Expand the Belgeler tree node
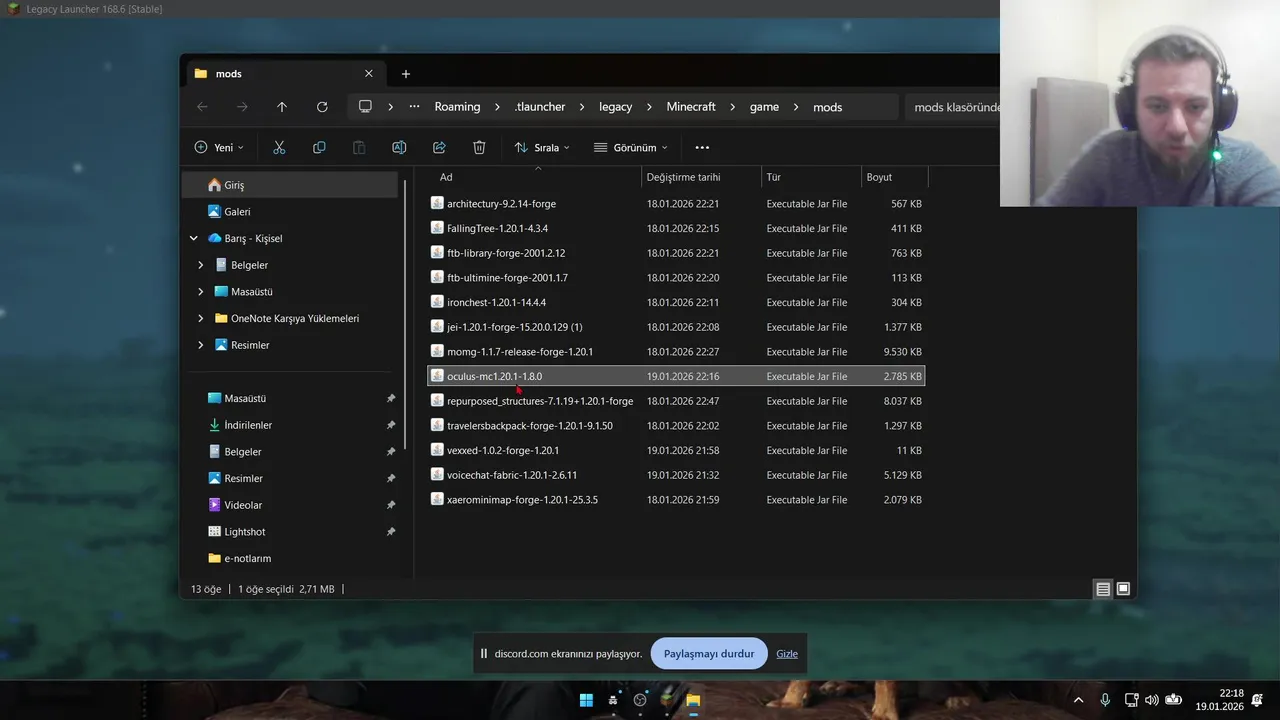The height and width of the screenshot is (720, 1280). (201, 265)
